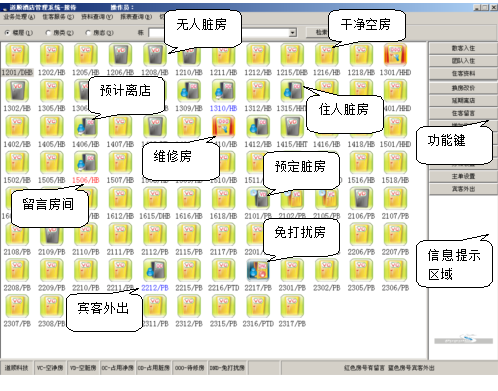Image resolution: width=498 pixels, height=391 pixels.
Task: Select room 1202/HB clean vacant icon
Action: tap(51, 55)
